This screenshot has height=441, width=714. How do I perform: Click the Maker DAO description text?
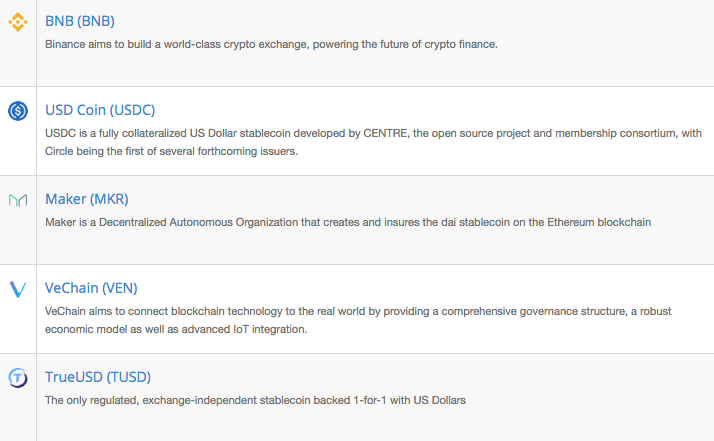[348, 222]
